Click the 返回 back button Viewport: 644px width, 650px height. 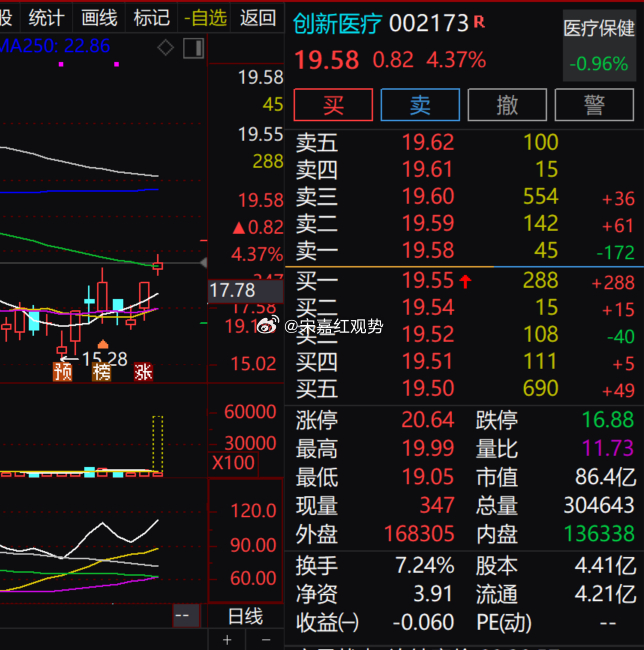tap(258, 18)
